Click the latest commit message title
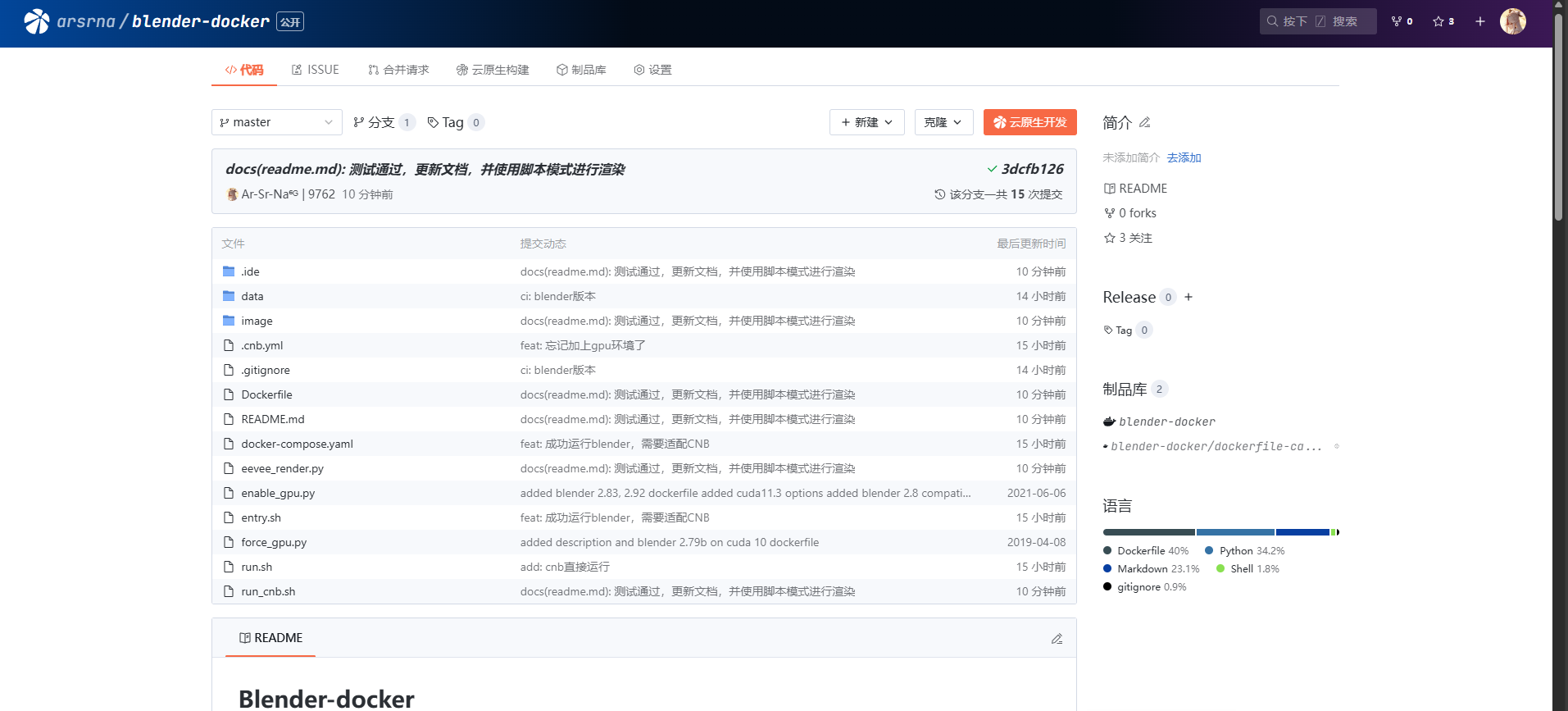Image resolution: width=1568 pixels, height=711 pixels. click(425, 169)
